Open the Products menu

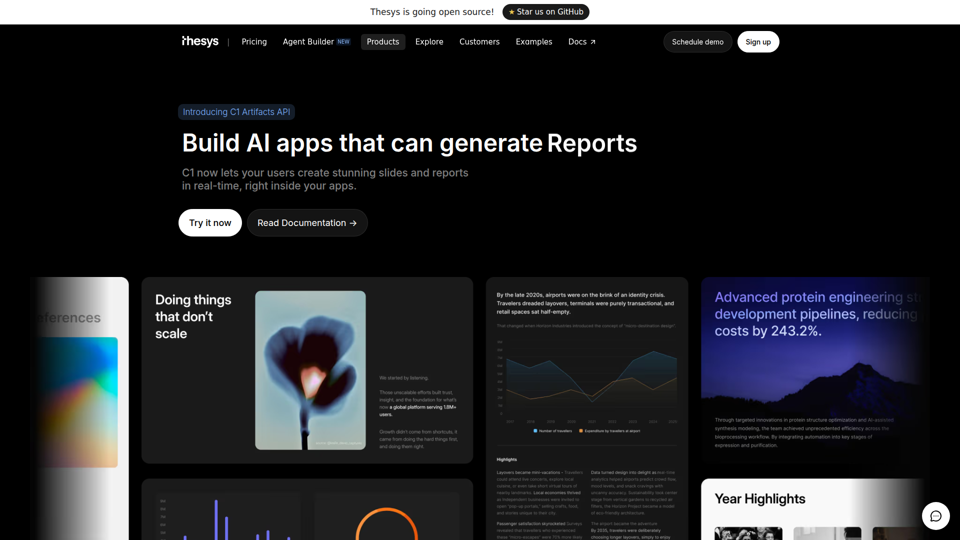click(383, 42)
